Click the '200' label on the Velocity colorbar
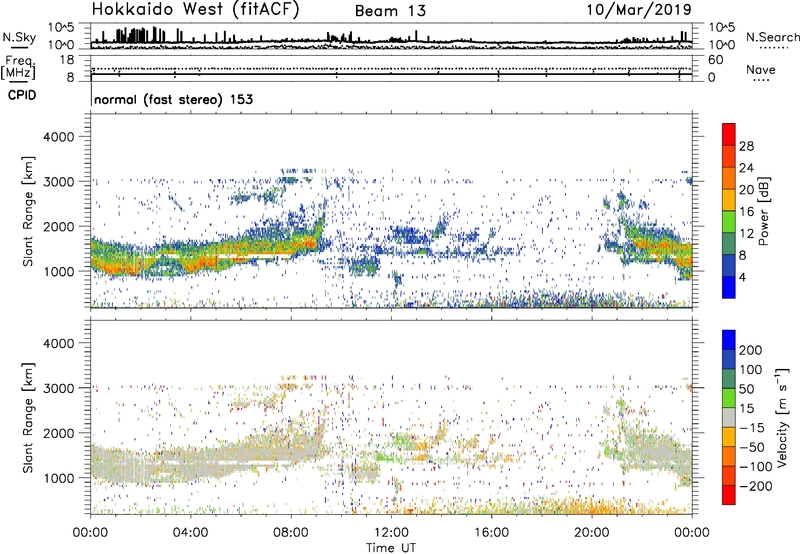The width and height of the screenshot is (800, 554). [751, 350]
